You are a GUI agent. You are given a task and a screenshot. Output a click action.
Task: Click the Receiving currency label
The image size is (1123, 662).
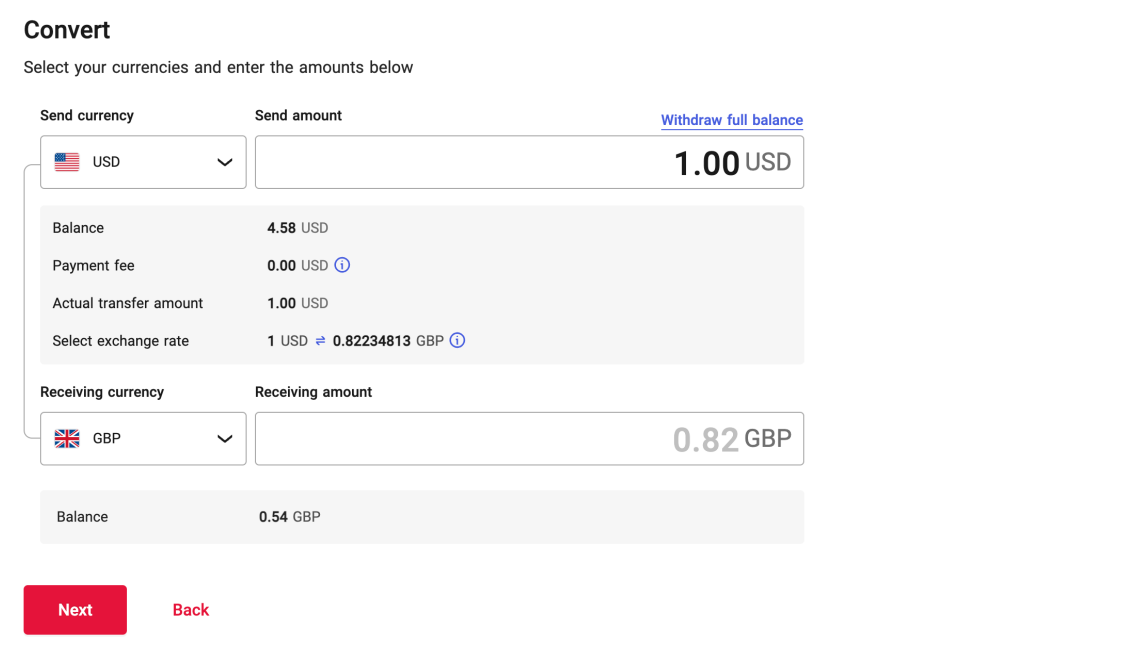point(102,393)
